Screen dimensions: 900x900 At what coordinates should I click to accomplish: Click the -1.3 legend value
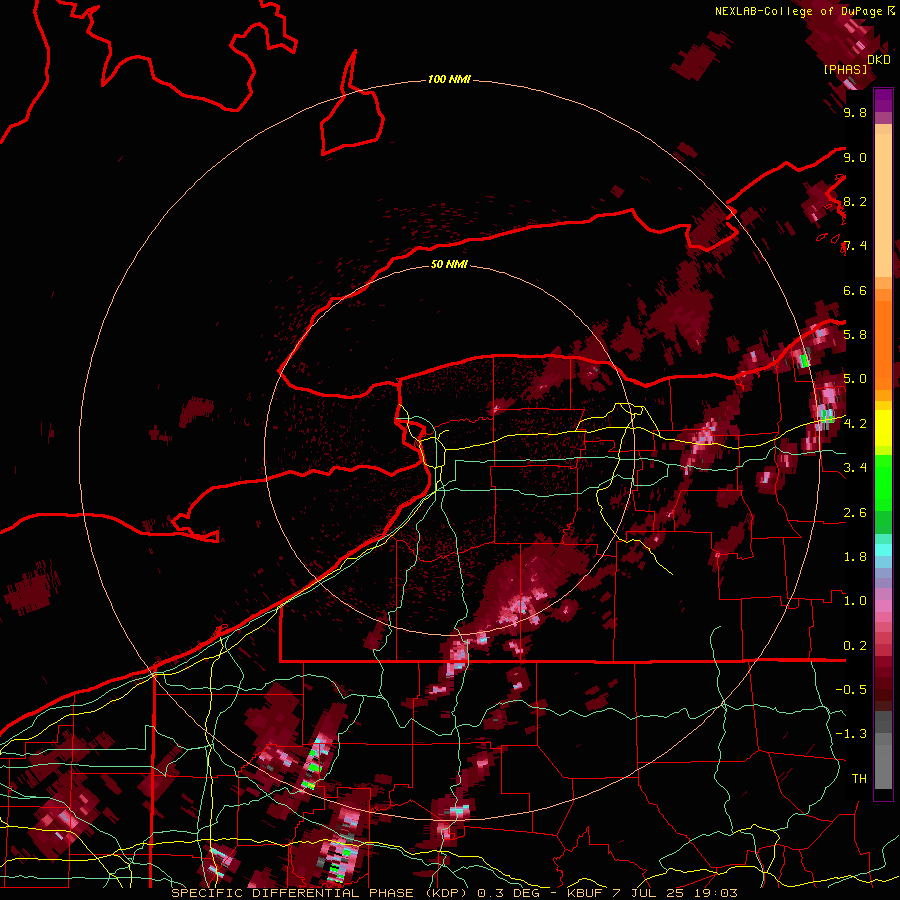point(851,734)
